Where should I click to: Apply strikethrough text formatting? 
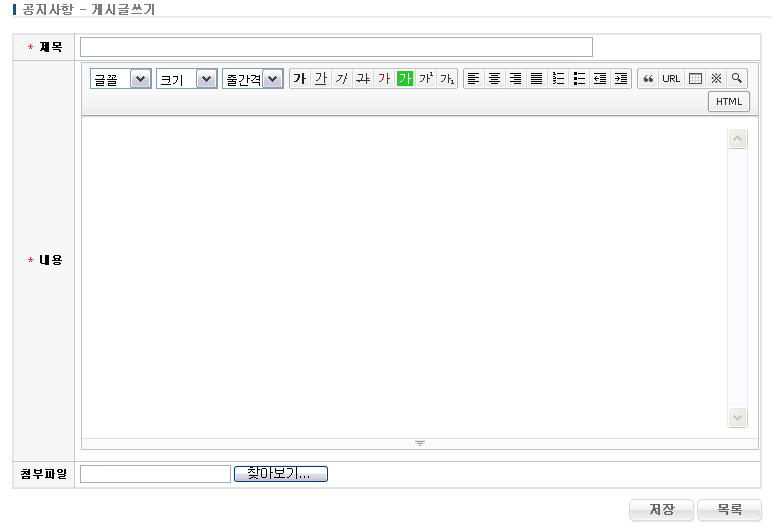362,79
